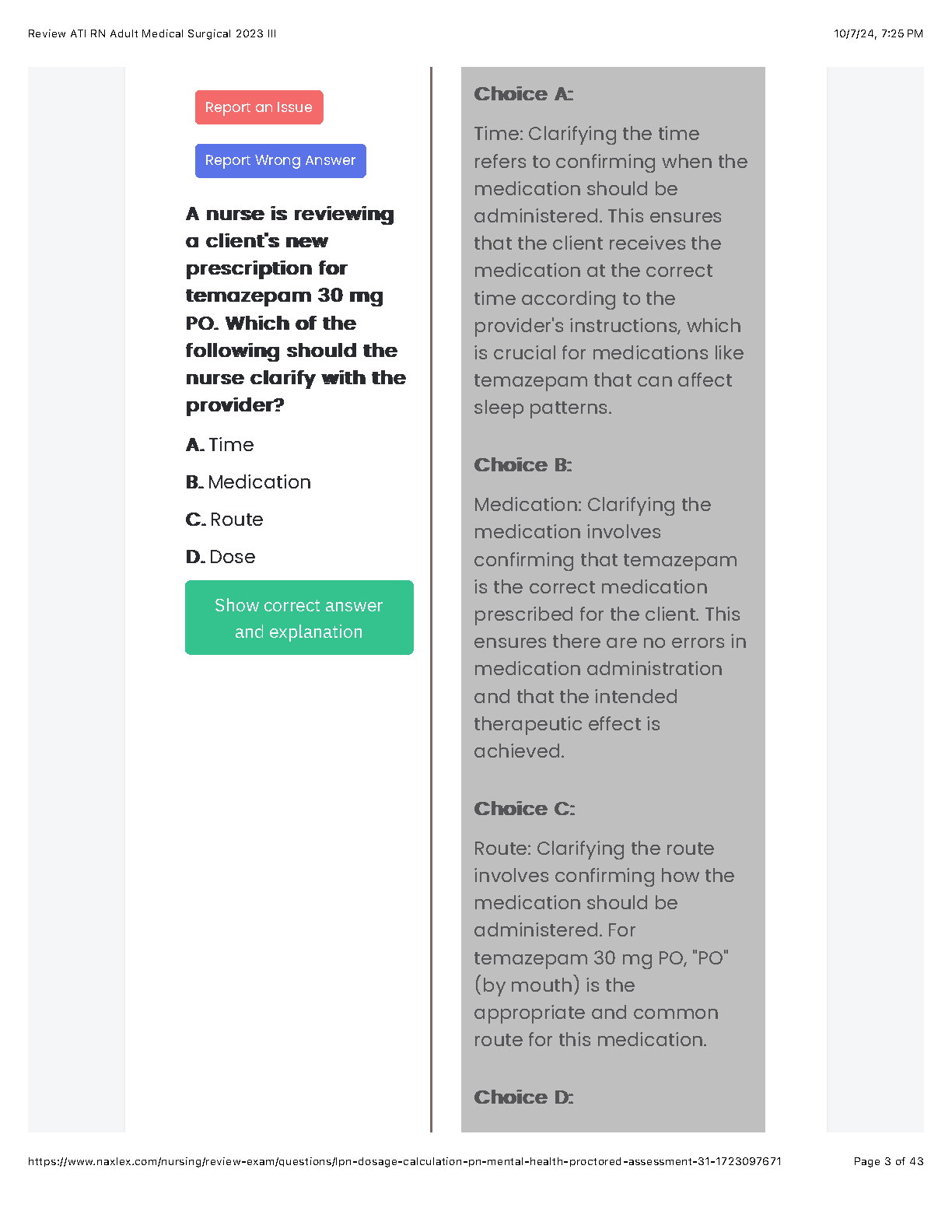This screenshot has height=1232, width=952.
Task: Click the Route explanation paragraph
Action: pos(604,944)
